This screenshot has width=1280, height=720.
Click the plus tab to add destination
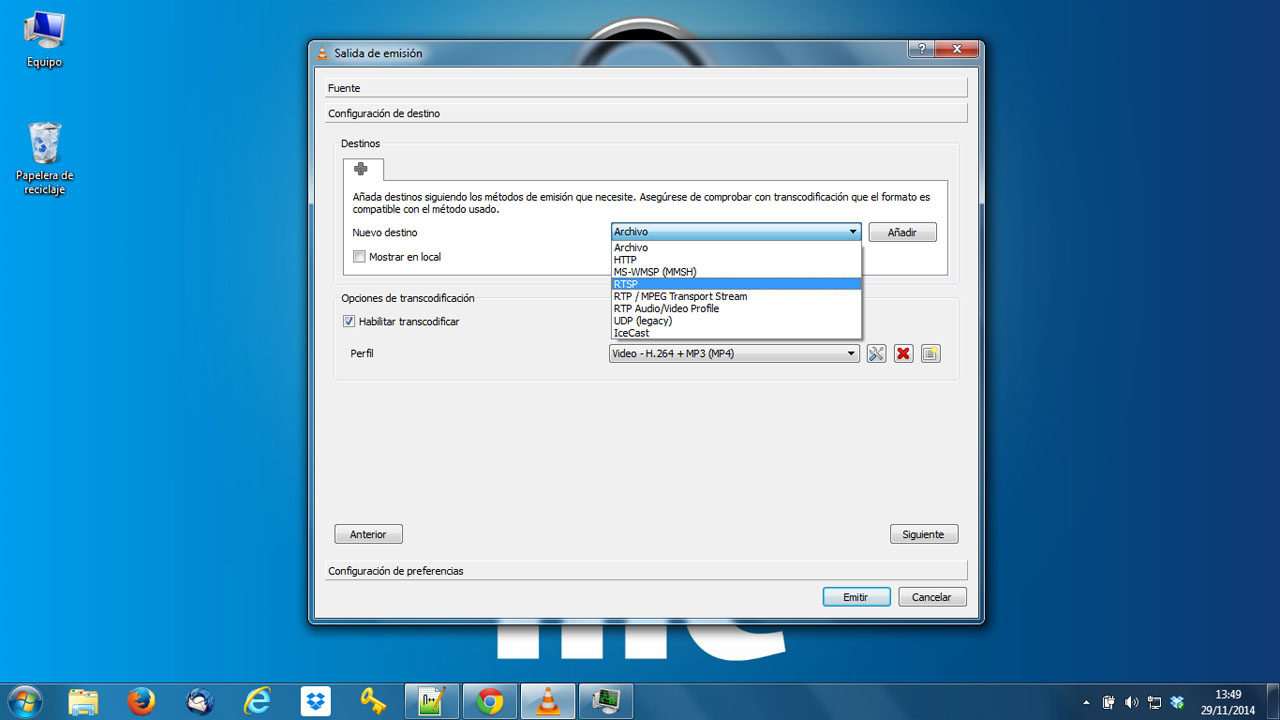(x=362, y=169)
